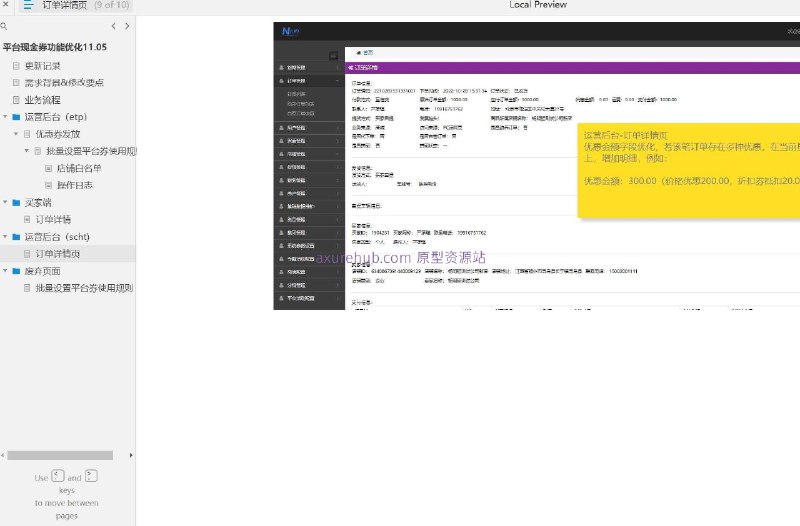Open 订单详情 under 买家端
800x526 pixels.
point(53,219)
